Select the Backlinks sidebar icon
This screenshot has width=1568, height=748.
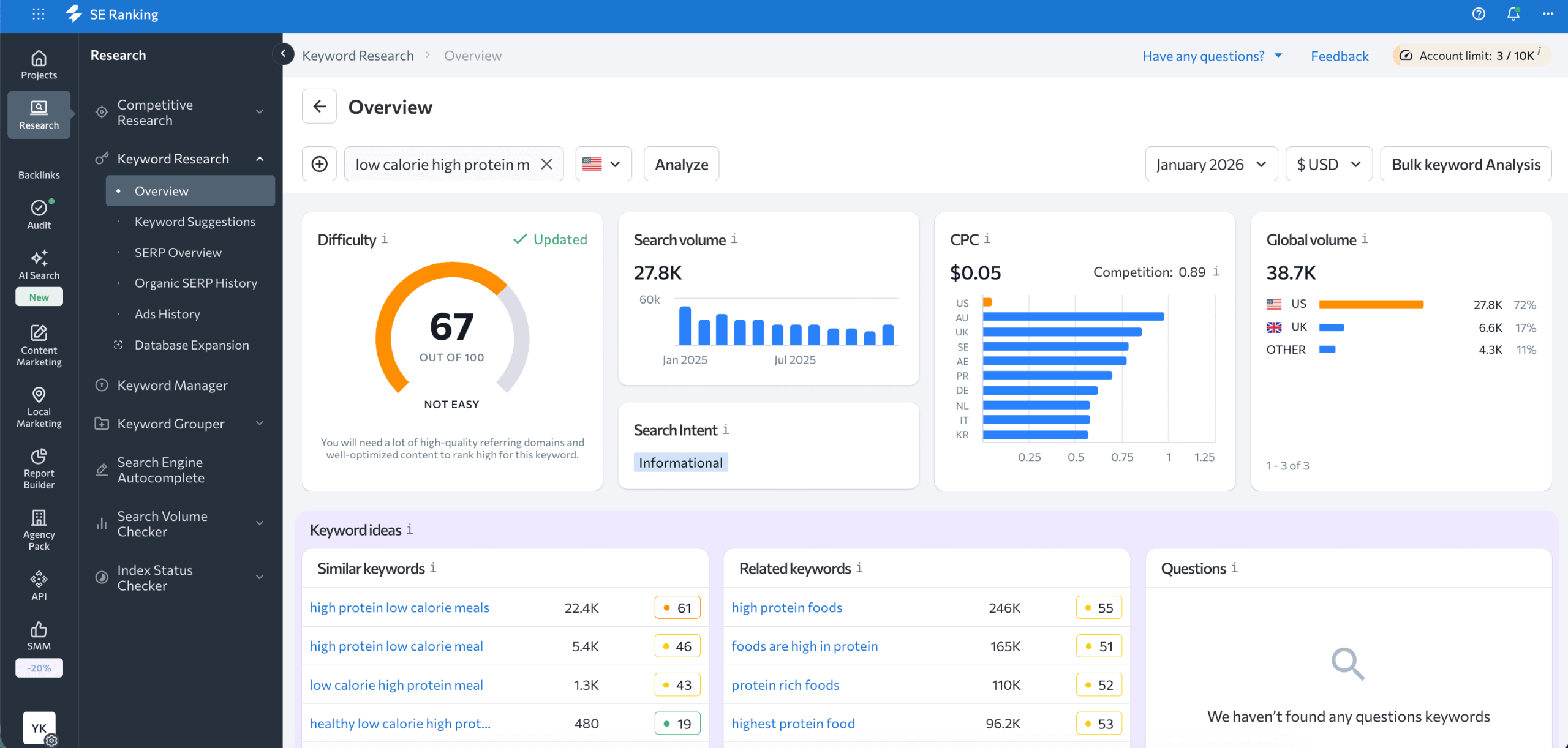[x=39, y=165]
